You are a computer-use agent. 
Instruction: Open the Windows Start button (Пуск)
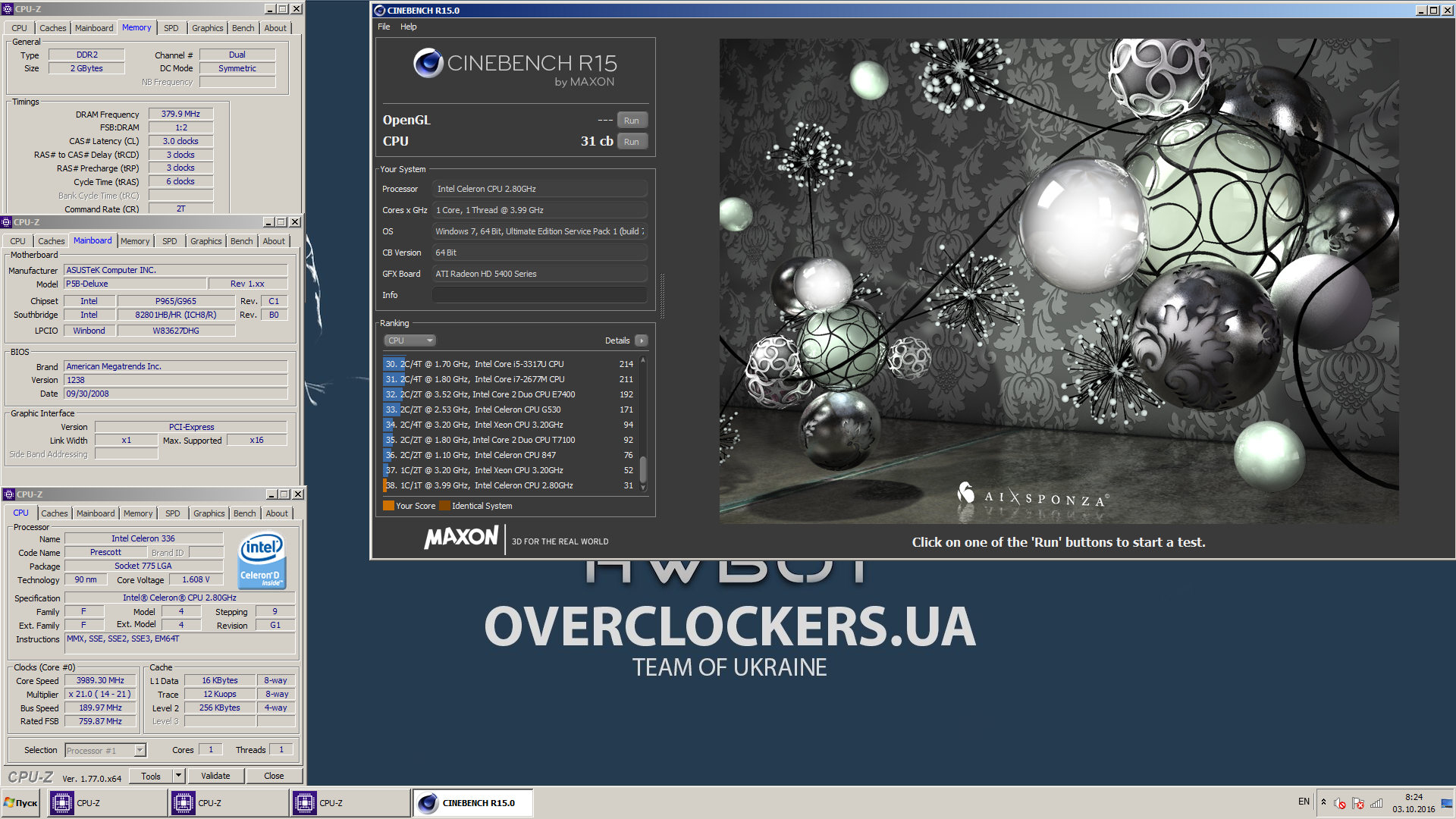click(x=21, y=802)
